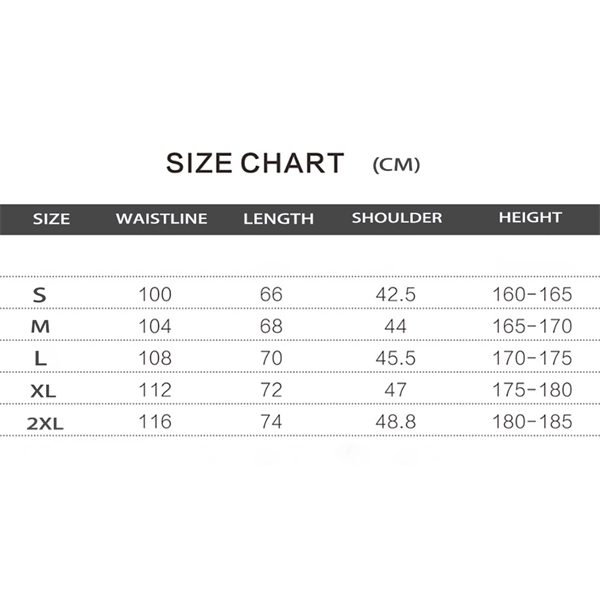The width and height of the screenshot is (600, 600).
Task: Click height range 175-180 in XL row
Action: pyautogui.click(x=532, y=389)
